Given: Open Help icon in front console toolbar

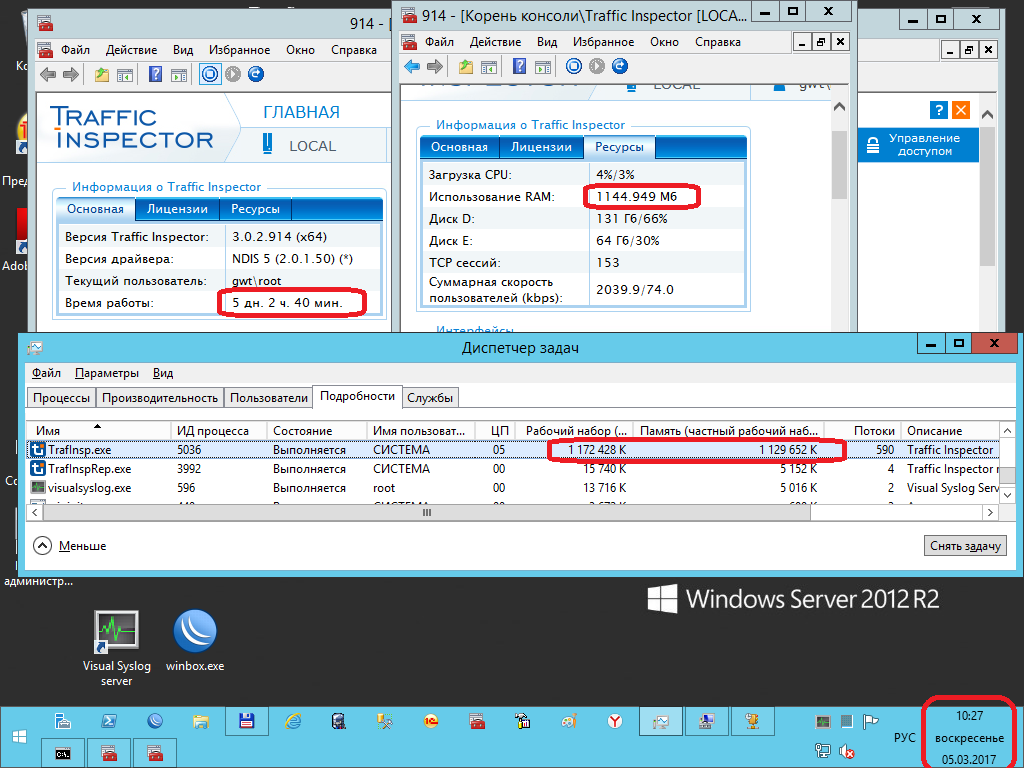Looking at the screenshot, I should point(519,66).
